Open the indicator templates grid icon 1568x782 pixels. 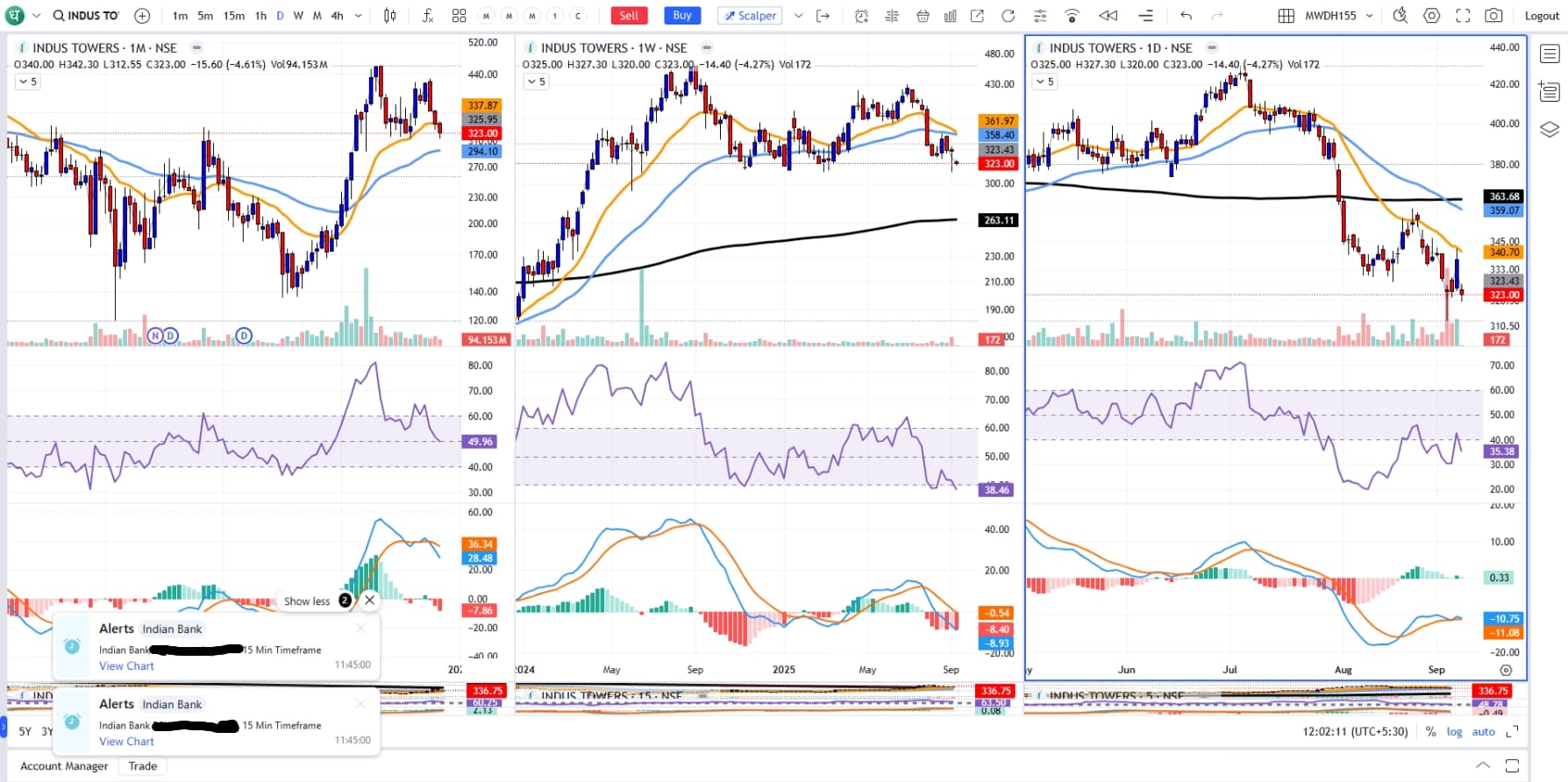click(459, 16)
